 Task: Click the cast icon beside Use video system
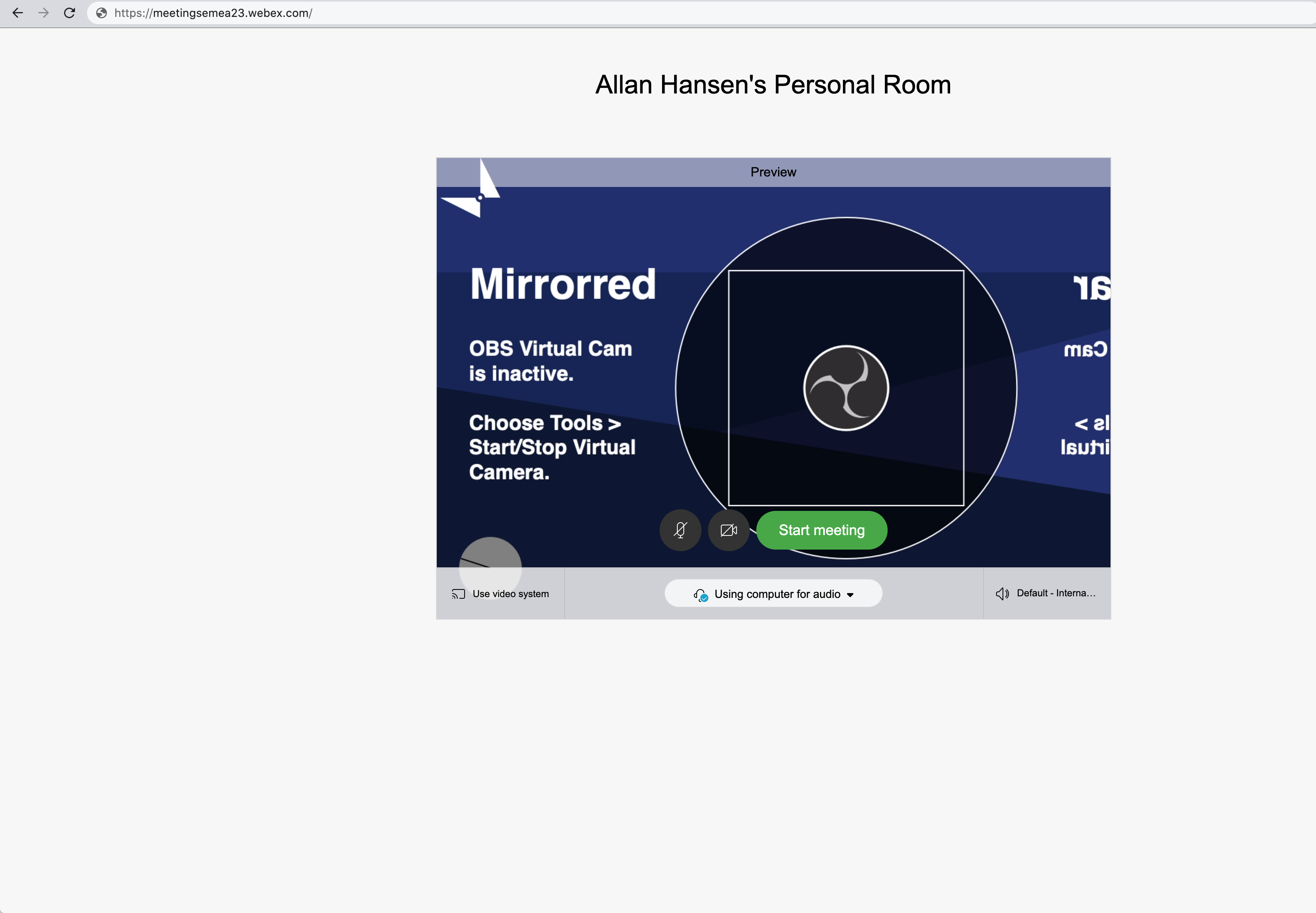pyautogui.click(x=458, y=594)
